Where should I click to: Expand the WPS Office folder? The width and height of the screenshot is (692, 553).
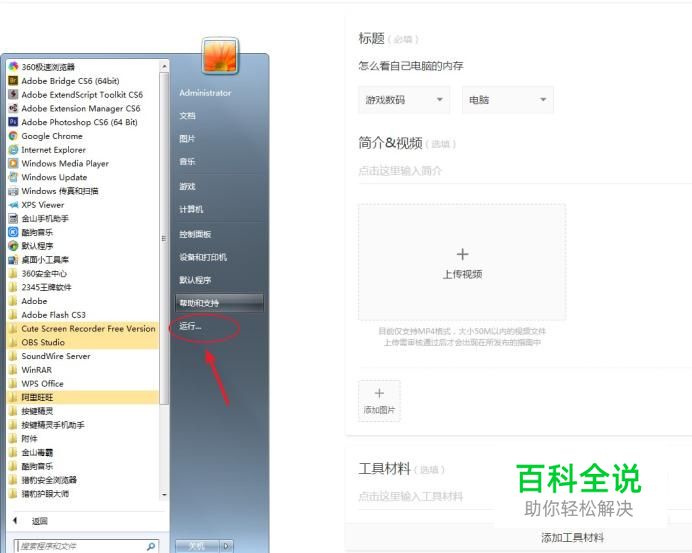point(83,384)
